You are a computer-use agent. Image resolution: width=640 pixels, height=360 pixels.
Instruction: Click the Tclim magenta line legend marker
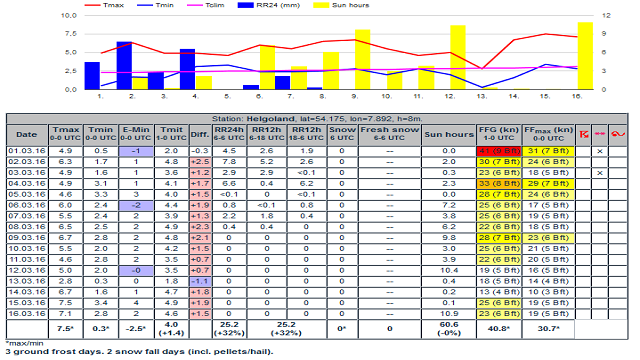tap(194, 5)
